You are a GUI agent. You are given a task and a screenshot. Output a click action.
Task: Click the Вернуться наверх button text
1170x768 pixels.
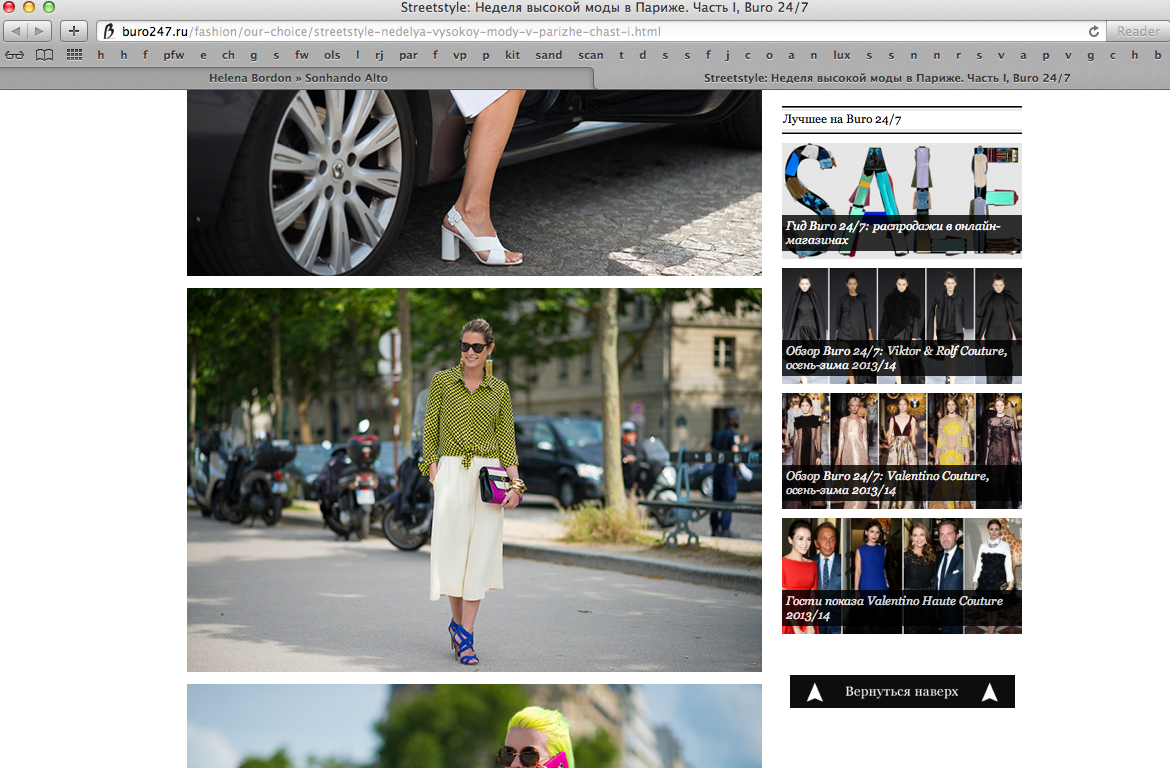tap(901, 692)
